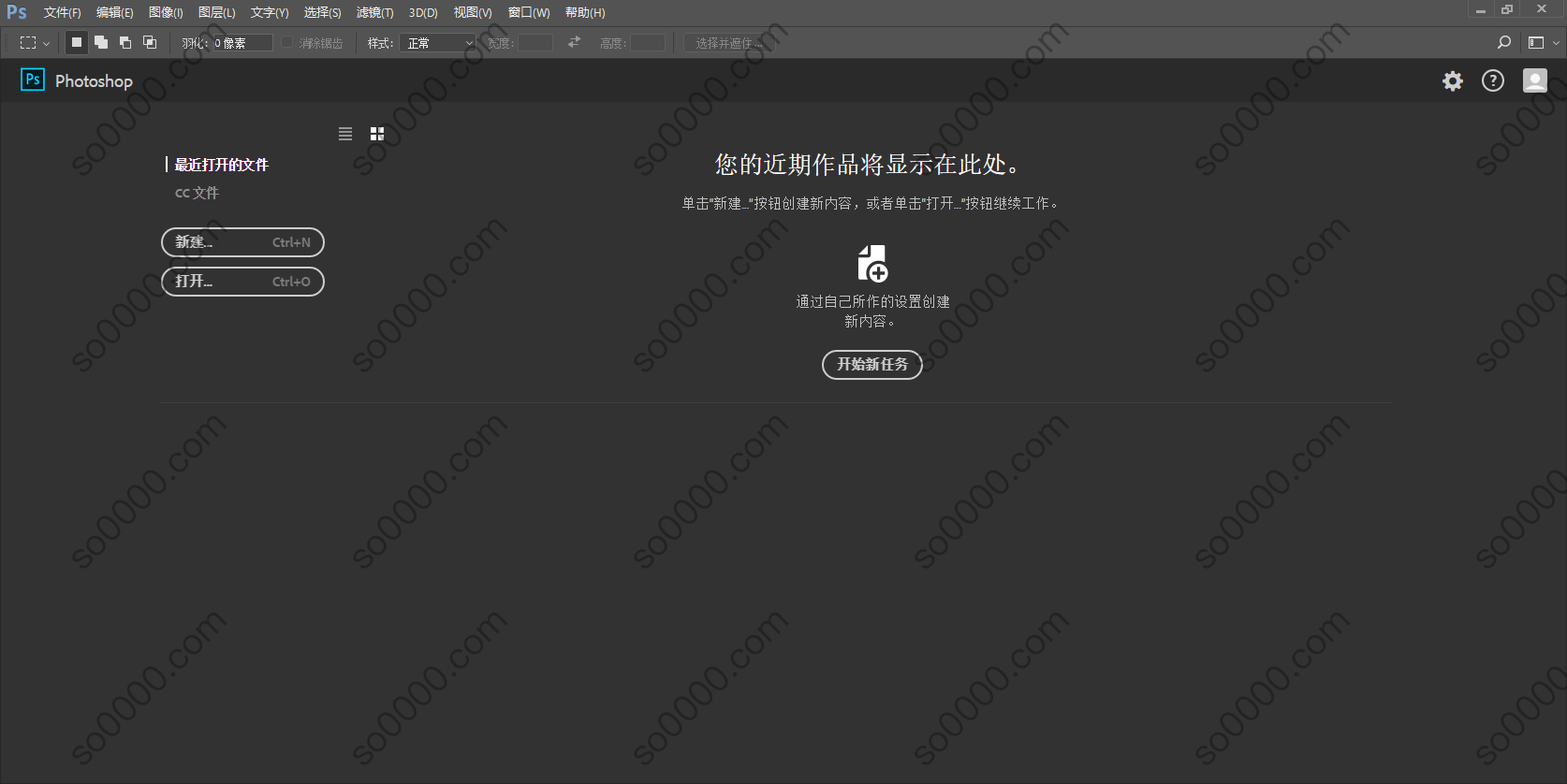Click the Select and Mask (选择并遮住) button
The image size is (1567, 784).
tap(729, 43)
